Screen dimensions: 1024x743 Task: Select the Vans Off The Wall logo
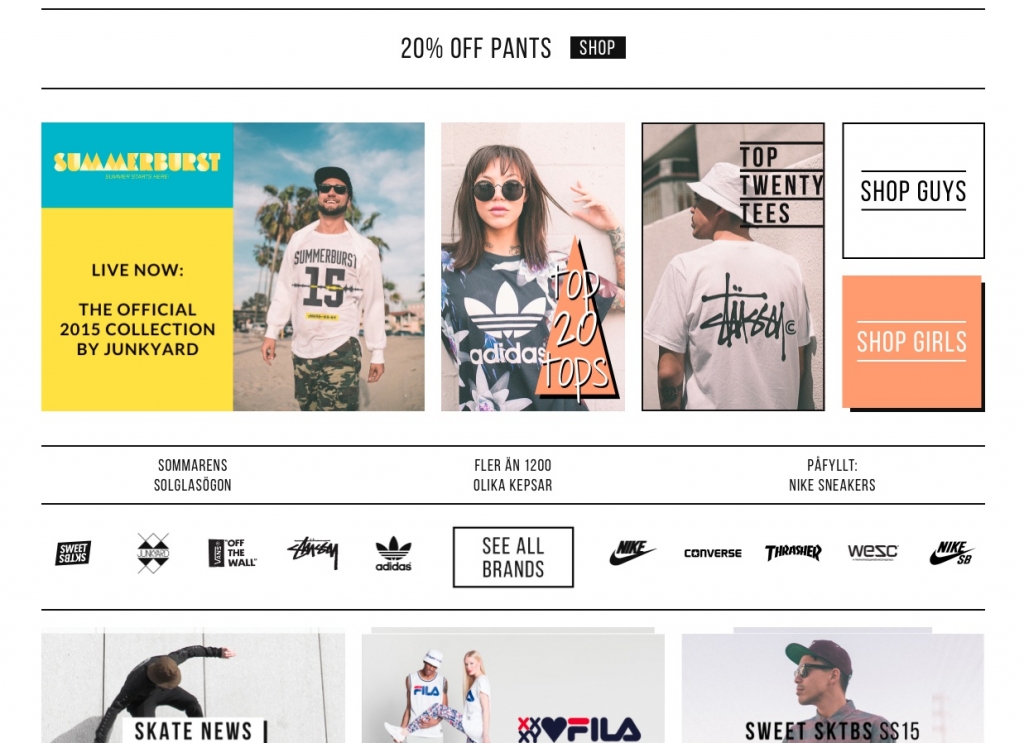233,553
